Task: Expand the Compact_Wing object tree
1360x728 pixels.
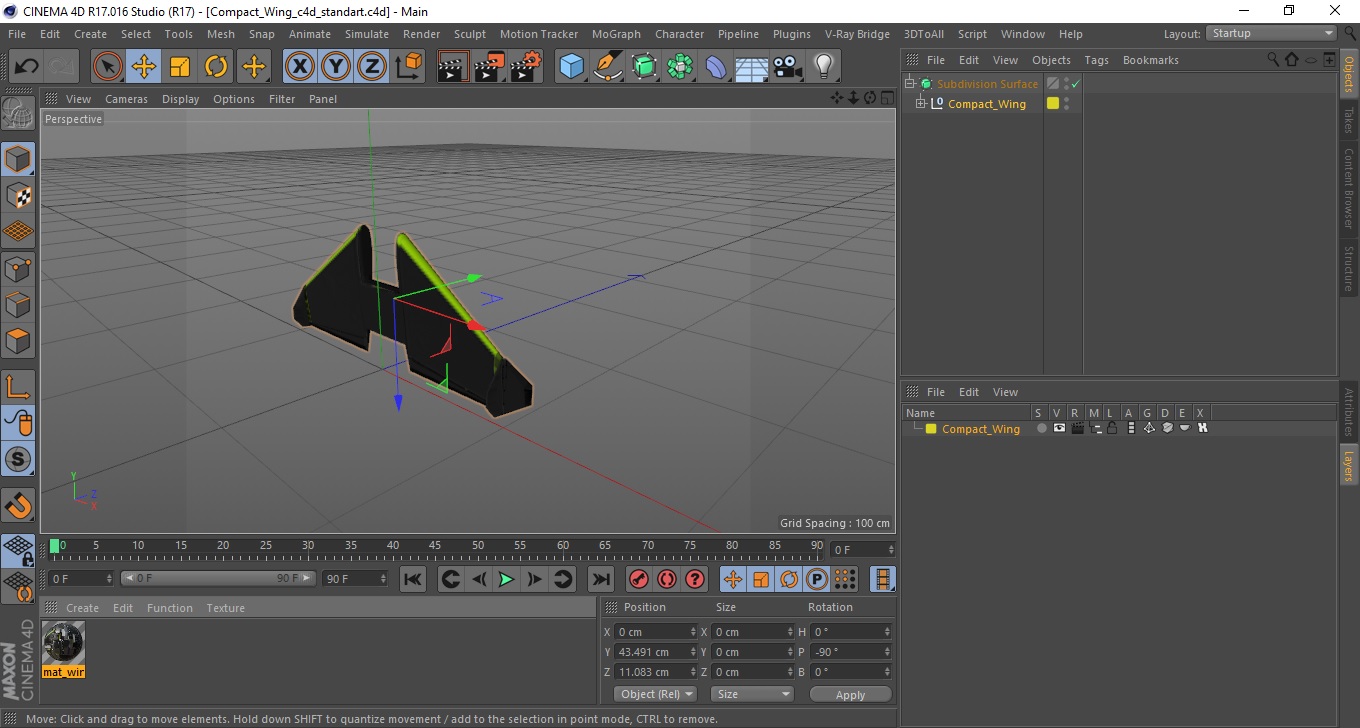Action: tap(921, 103)
